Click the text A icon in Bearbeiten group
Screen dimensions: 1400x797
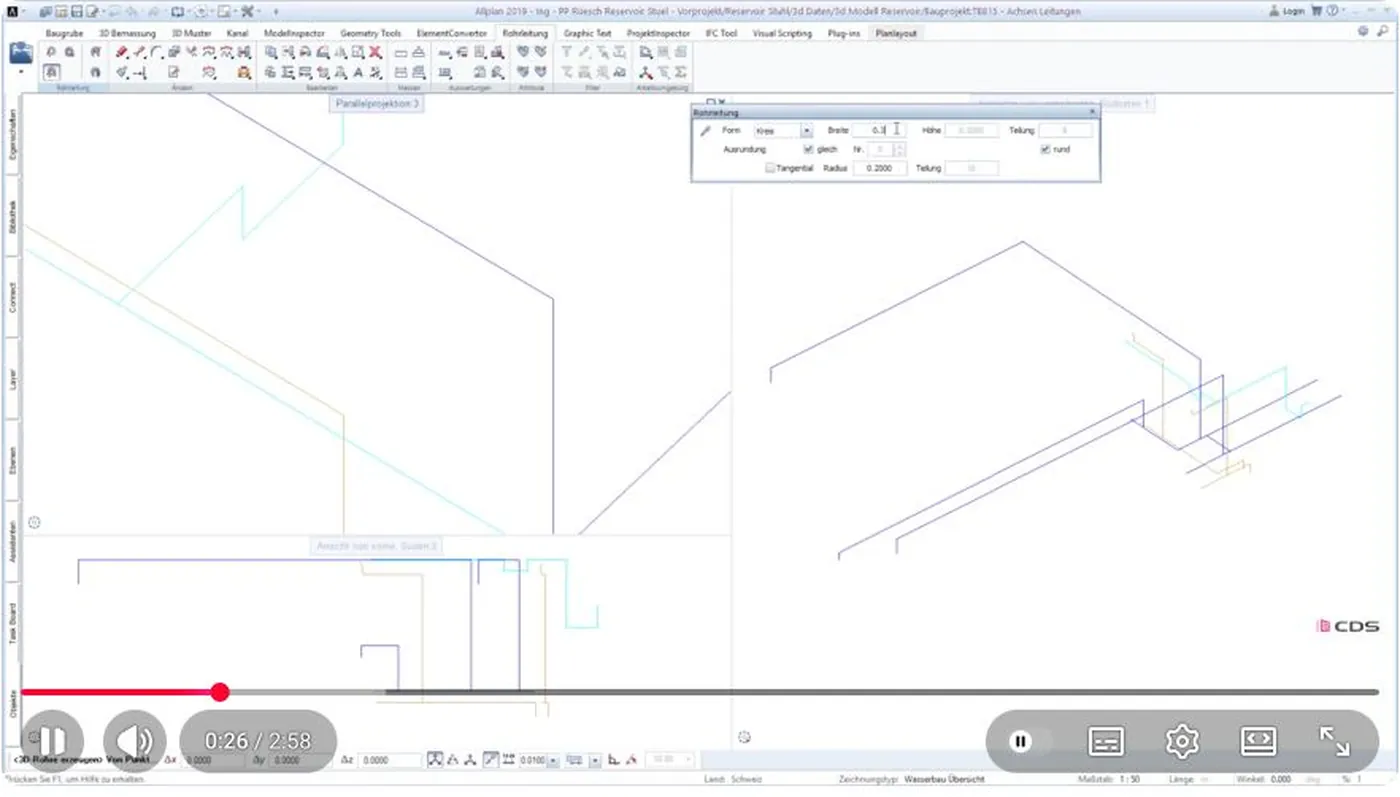pyautogui.click(x=358, y=73)
